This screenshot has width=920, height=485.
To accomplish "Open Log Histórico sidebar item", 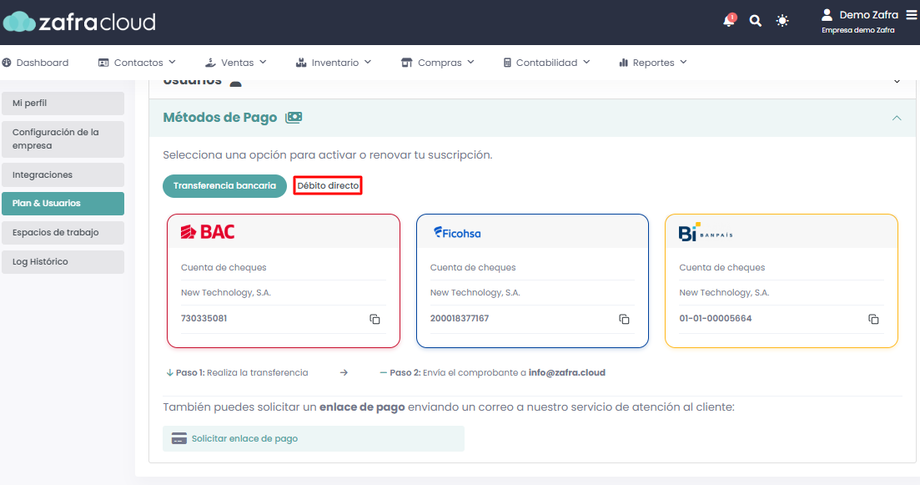I will coord(63,262).
